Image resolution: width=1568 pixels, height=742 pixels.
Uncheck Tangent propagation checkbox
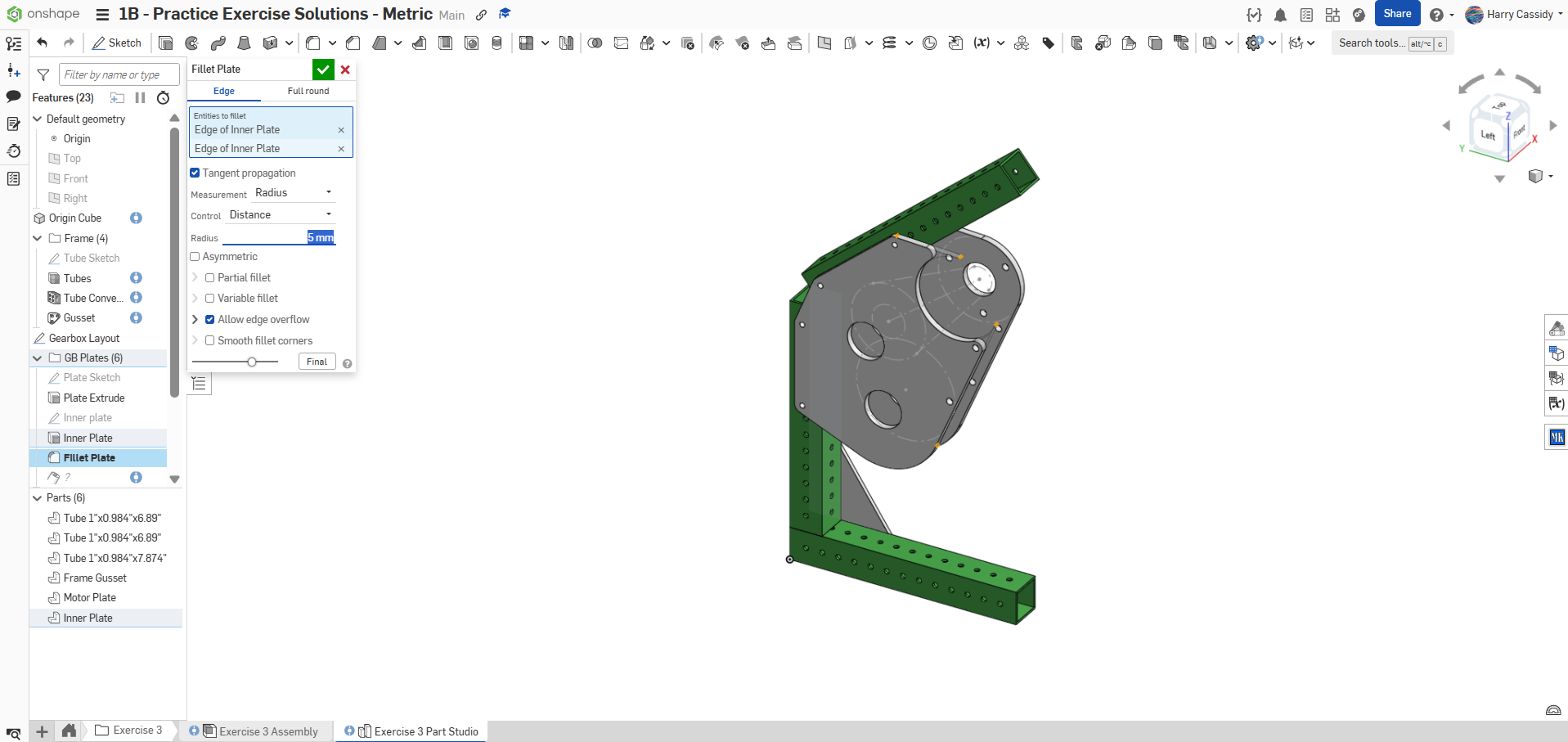(x=195, y=173)
